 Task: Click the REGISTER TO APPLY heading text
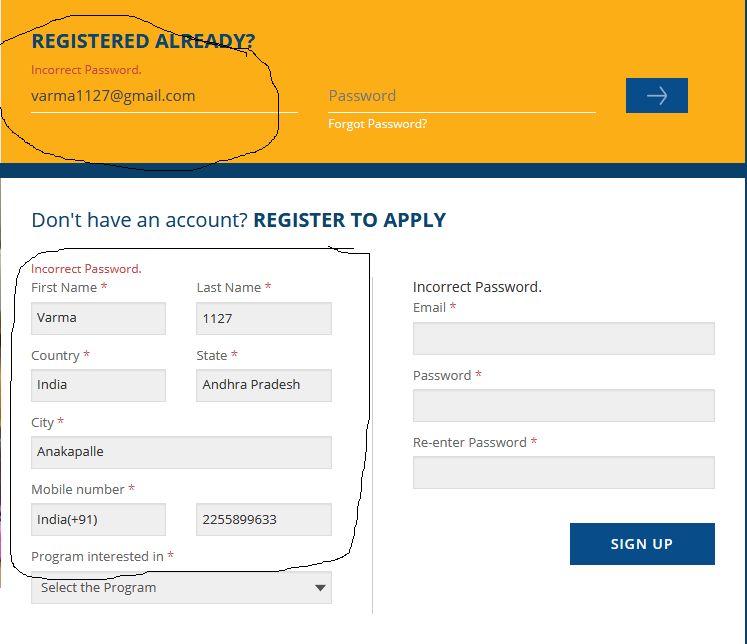point(349,220)
